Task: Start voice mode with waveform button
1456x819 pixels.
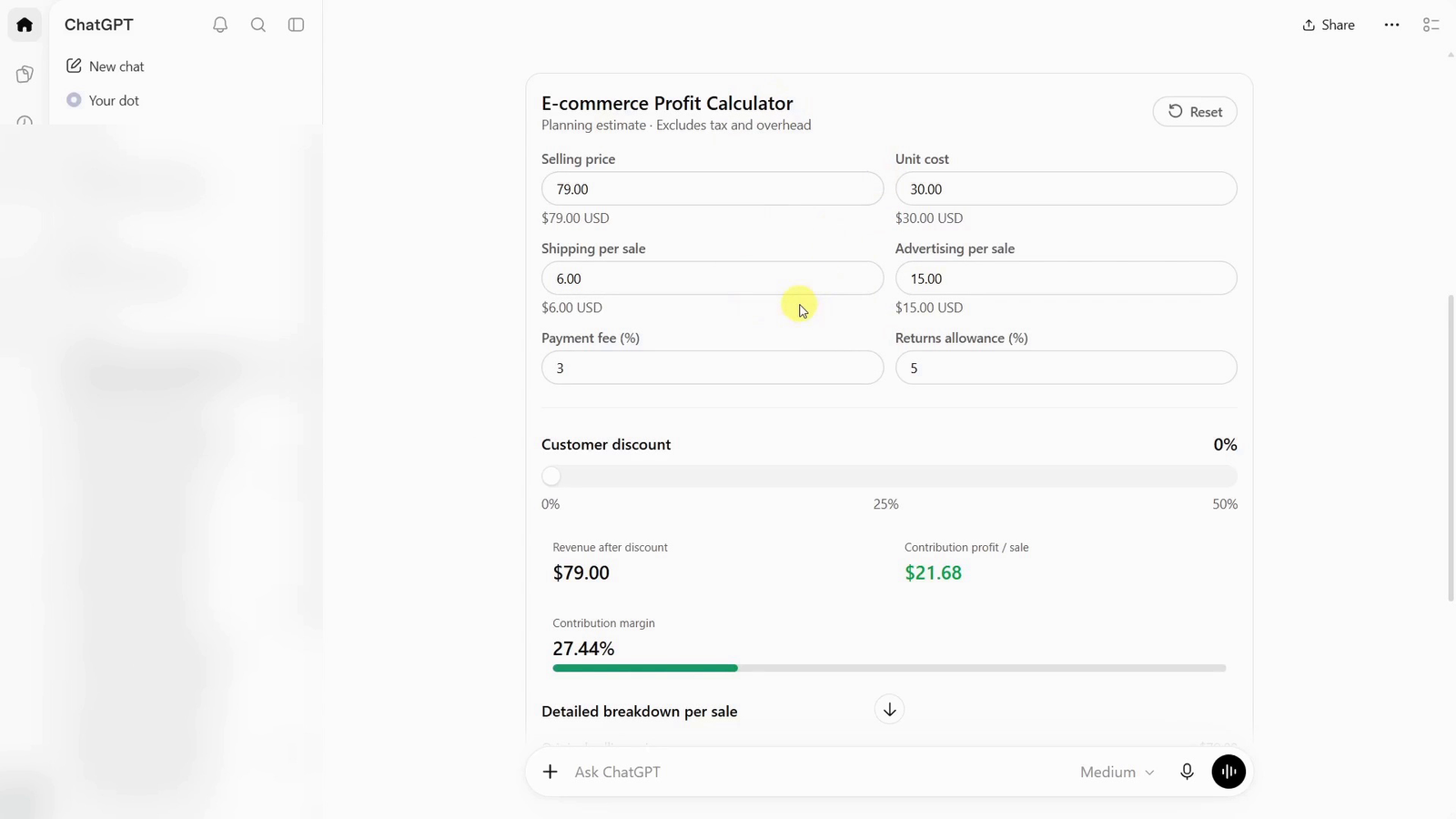Action: 1228,772
